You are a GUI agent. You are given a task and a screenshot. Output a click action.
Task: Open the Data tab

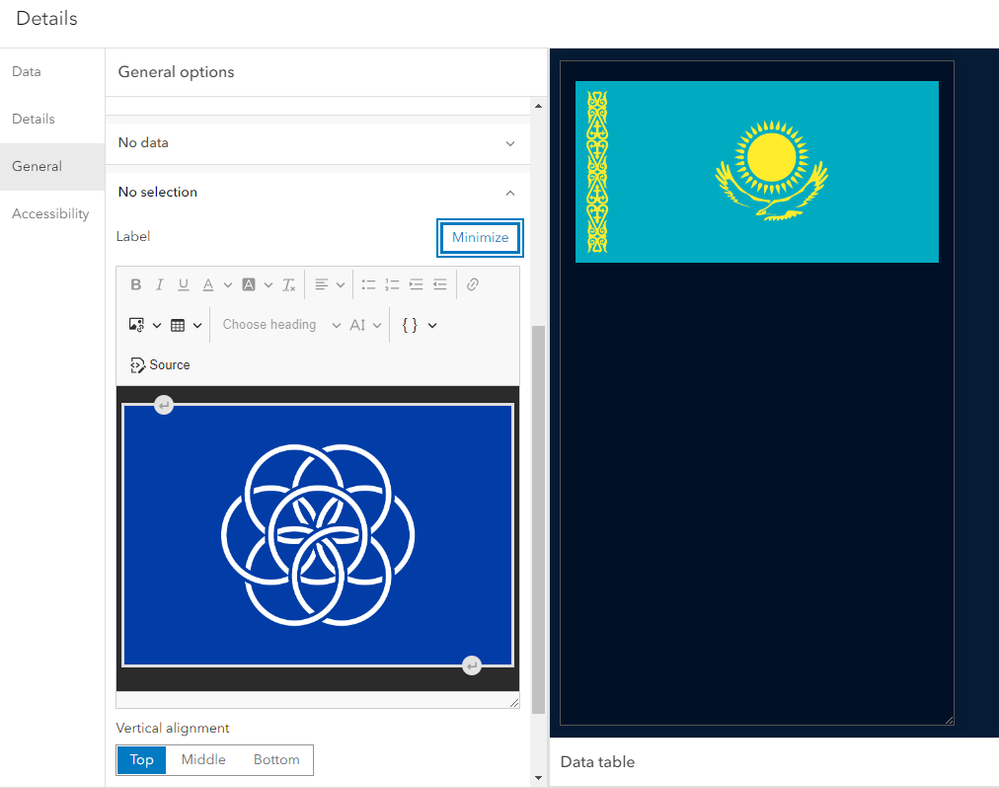click(x=52, y=71)
